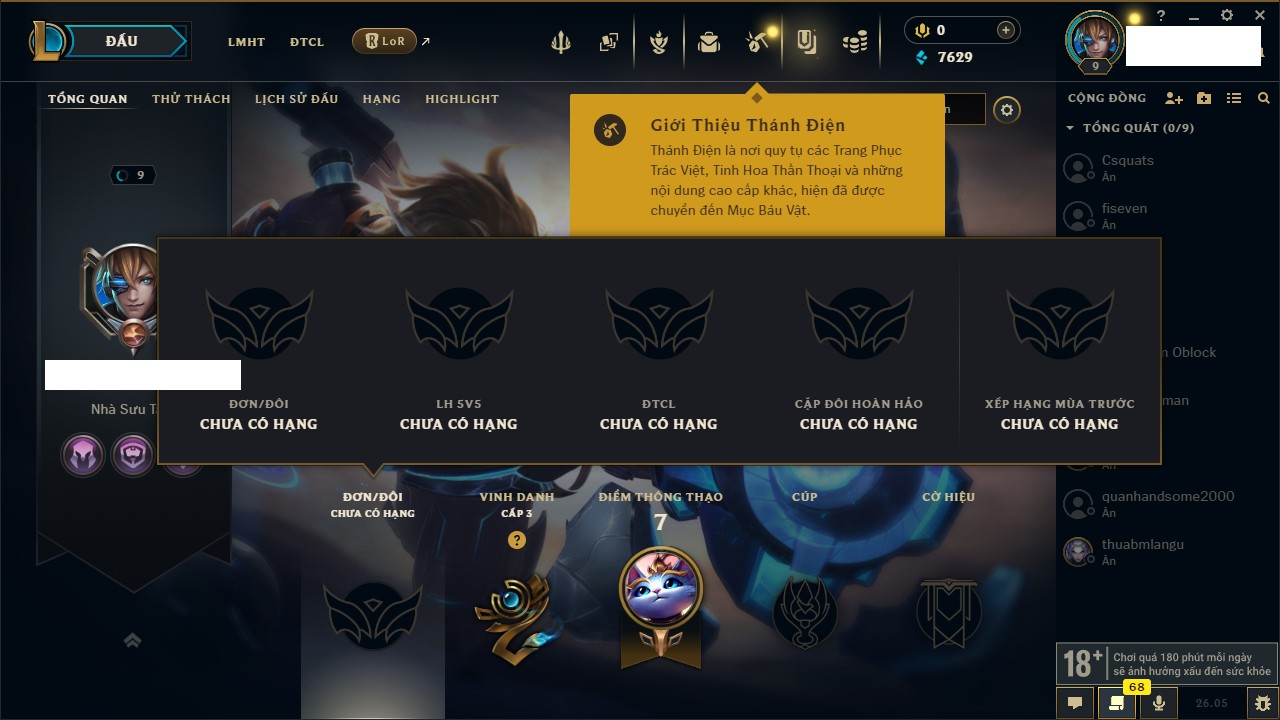Screen dimensions: 1280x720
Task: Open the friends list search icon
Action: click(x=1264, y=98)
